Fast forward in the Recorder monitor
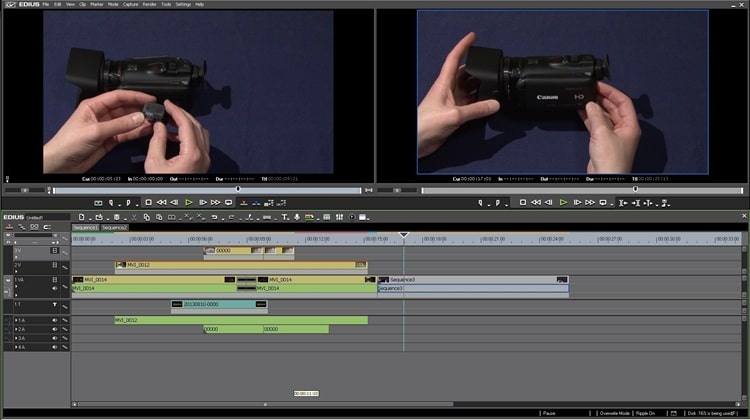This screenshot has width=750, height=420. pyautogui.click(x=590, y=203)
